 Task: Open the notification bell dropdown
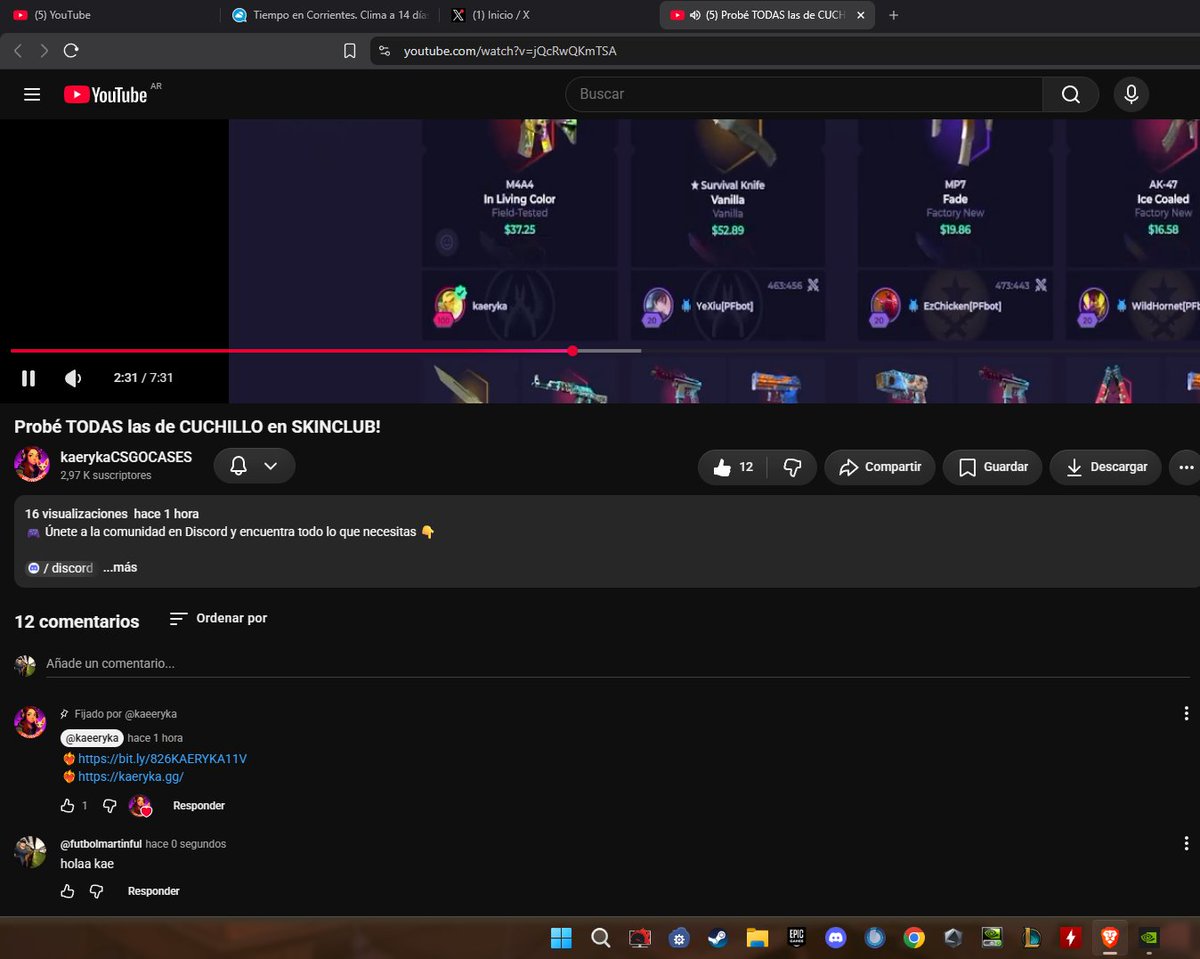coord(254,466)
